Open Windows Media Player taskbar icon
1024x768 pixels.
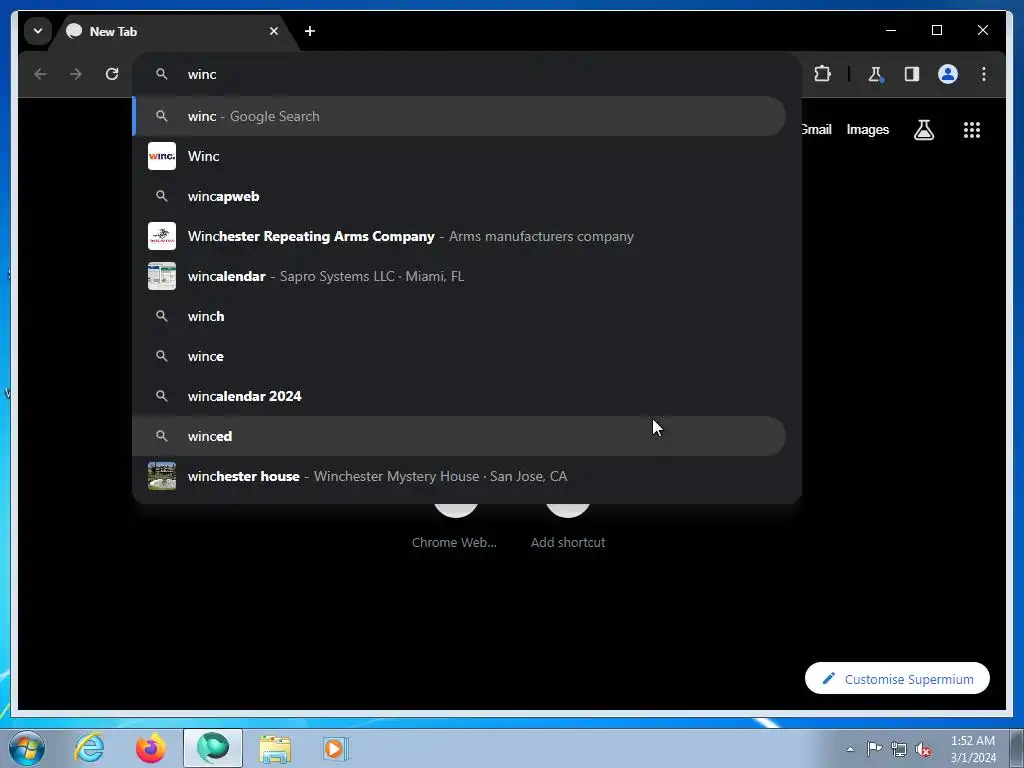click(336, 748)
